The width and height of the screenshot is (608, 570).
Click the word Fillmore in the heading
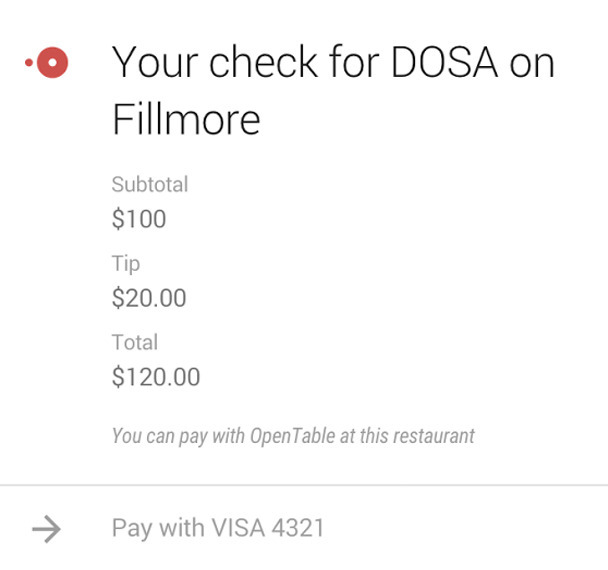point(186,120)
